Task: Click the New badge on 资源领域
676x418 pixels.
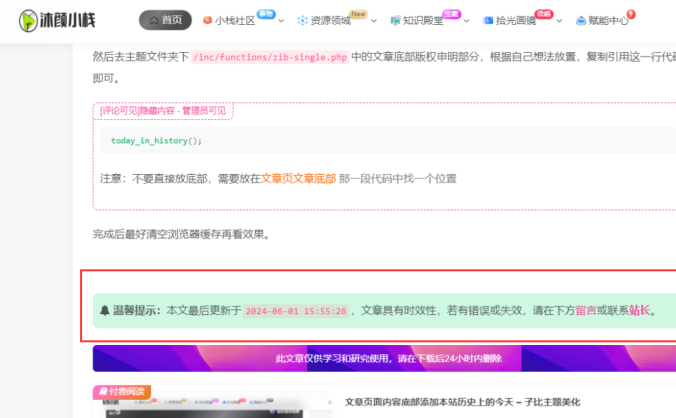Action: [358, 14]
